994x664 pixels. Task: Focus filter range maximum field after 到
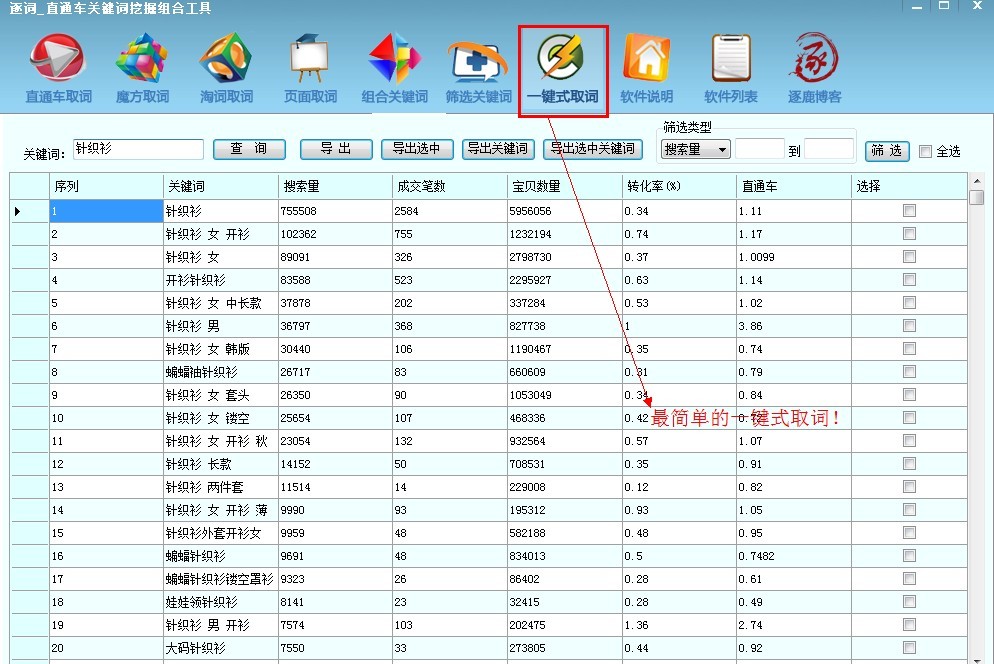click(829, 149)
